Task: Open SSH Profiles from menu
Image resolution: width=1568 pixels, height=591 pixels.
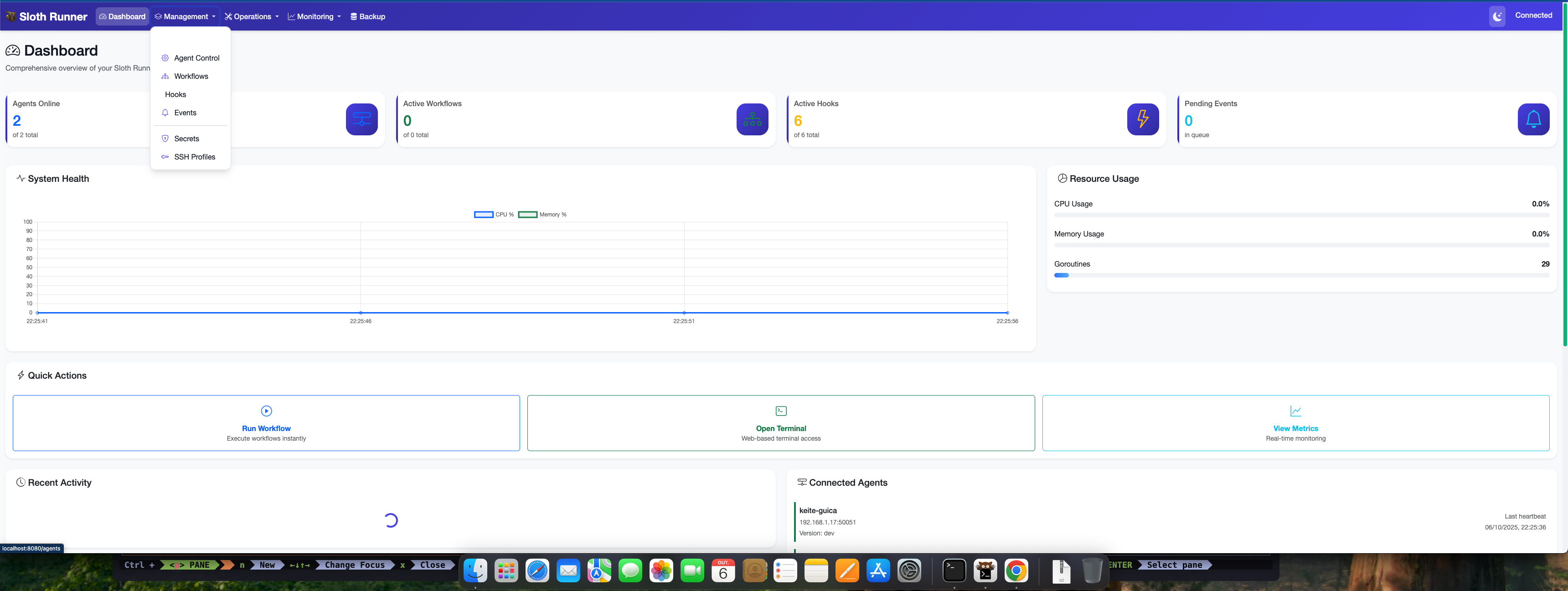Action: point(194,157)
